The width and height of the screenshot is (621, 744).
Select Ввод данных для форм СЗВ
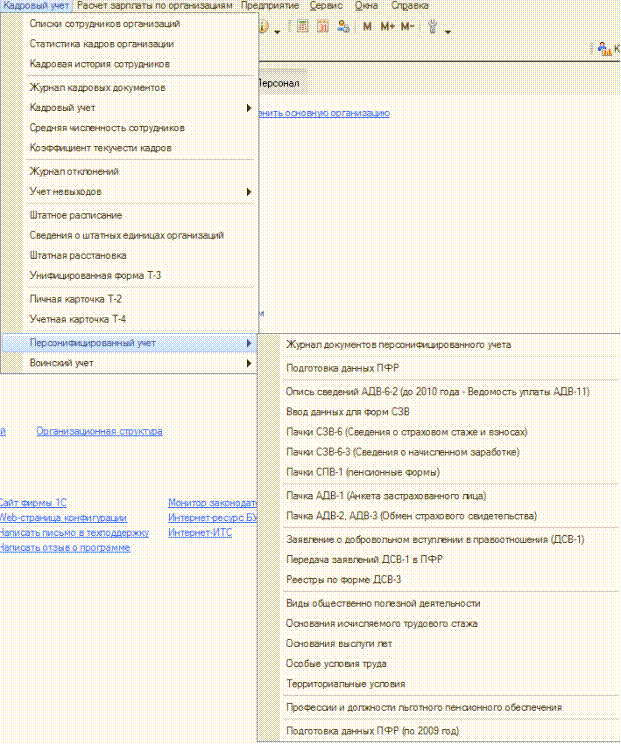pyautogui.click(x=439, y=412)
